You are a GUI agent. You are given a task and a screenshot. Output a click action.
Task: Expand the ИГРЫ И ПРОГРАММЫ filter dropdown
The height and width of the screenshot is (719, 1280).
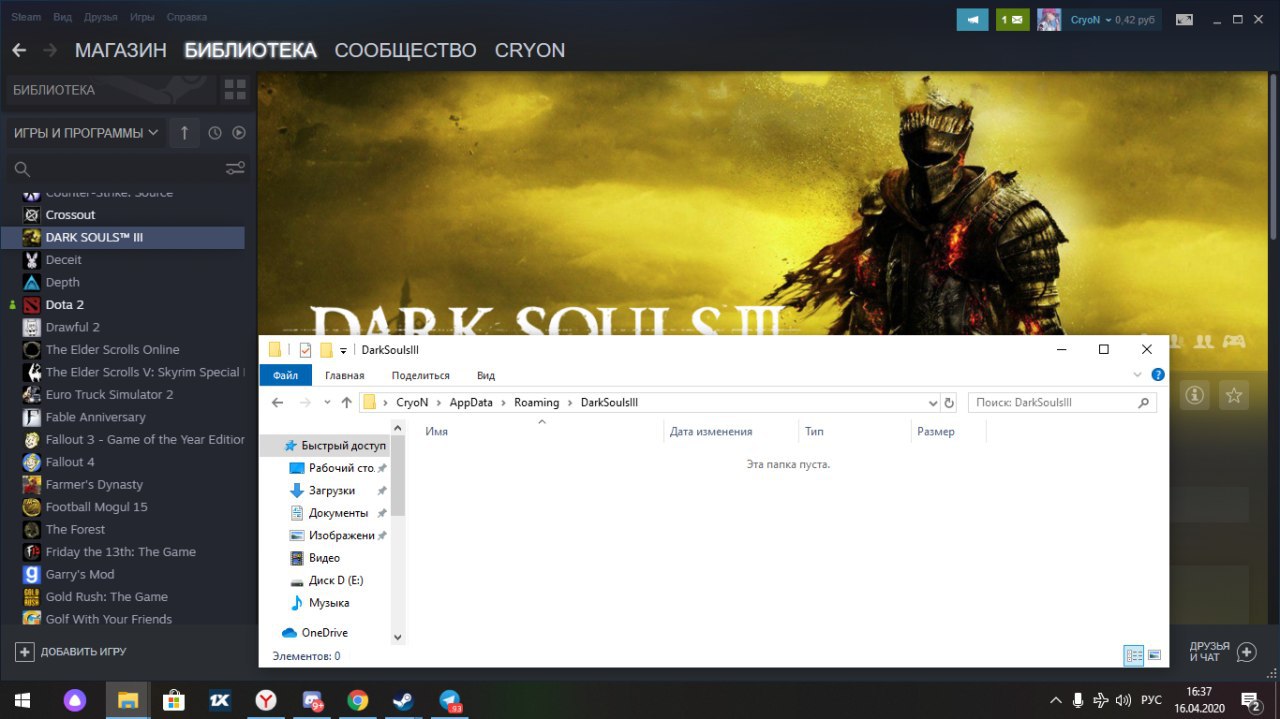tap(86, 133)
